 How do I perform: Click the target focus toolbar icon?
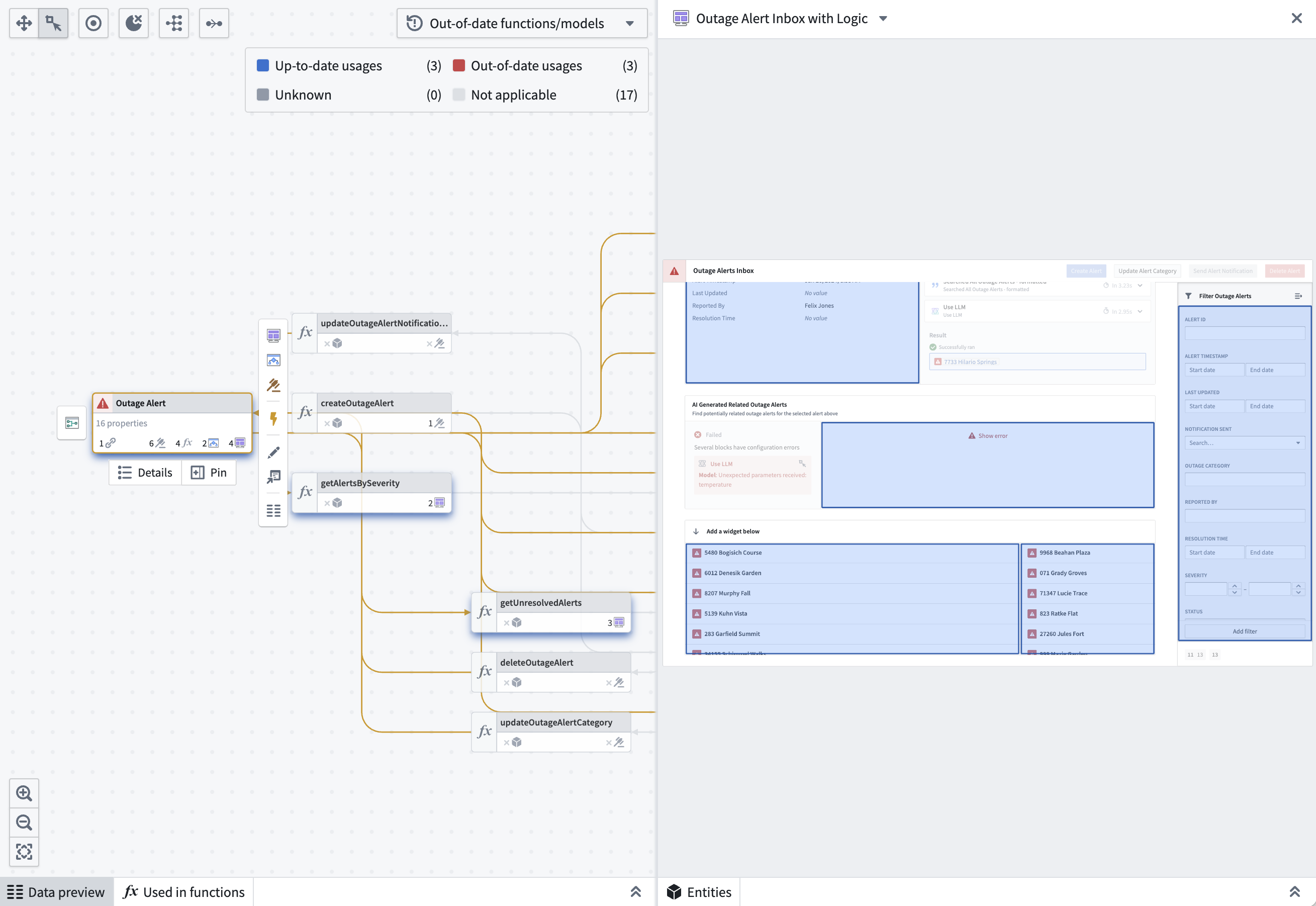point(93,23)
